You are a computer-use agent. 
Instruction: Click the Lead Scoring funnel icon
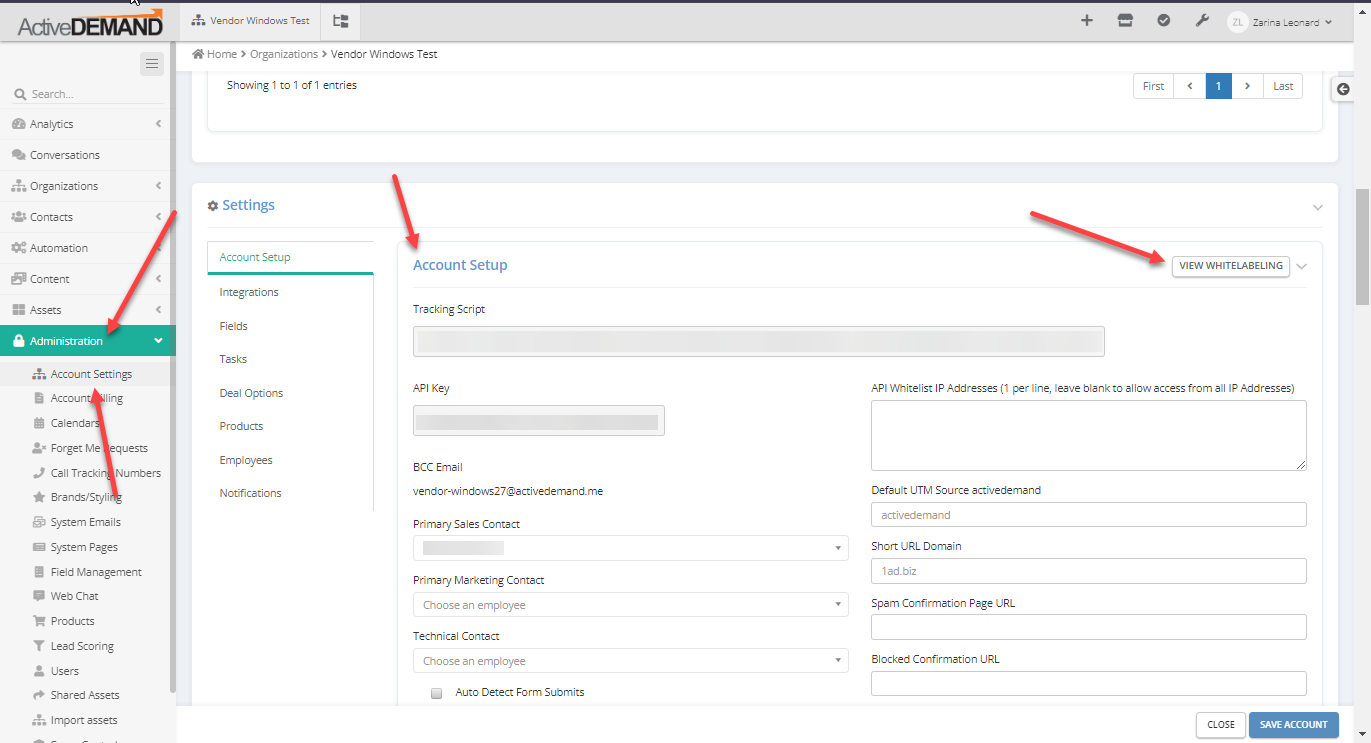pyautogui.click(x=39, y=646)
